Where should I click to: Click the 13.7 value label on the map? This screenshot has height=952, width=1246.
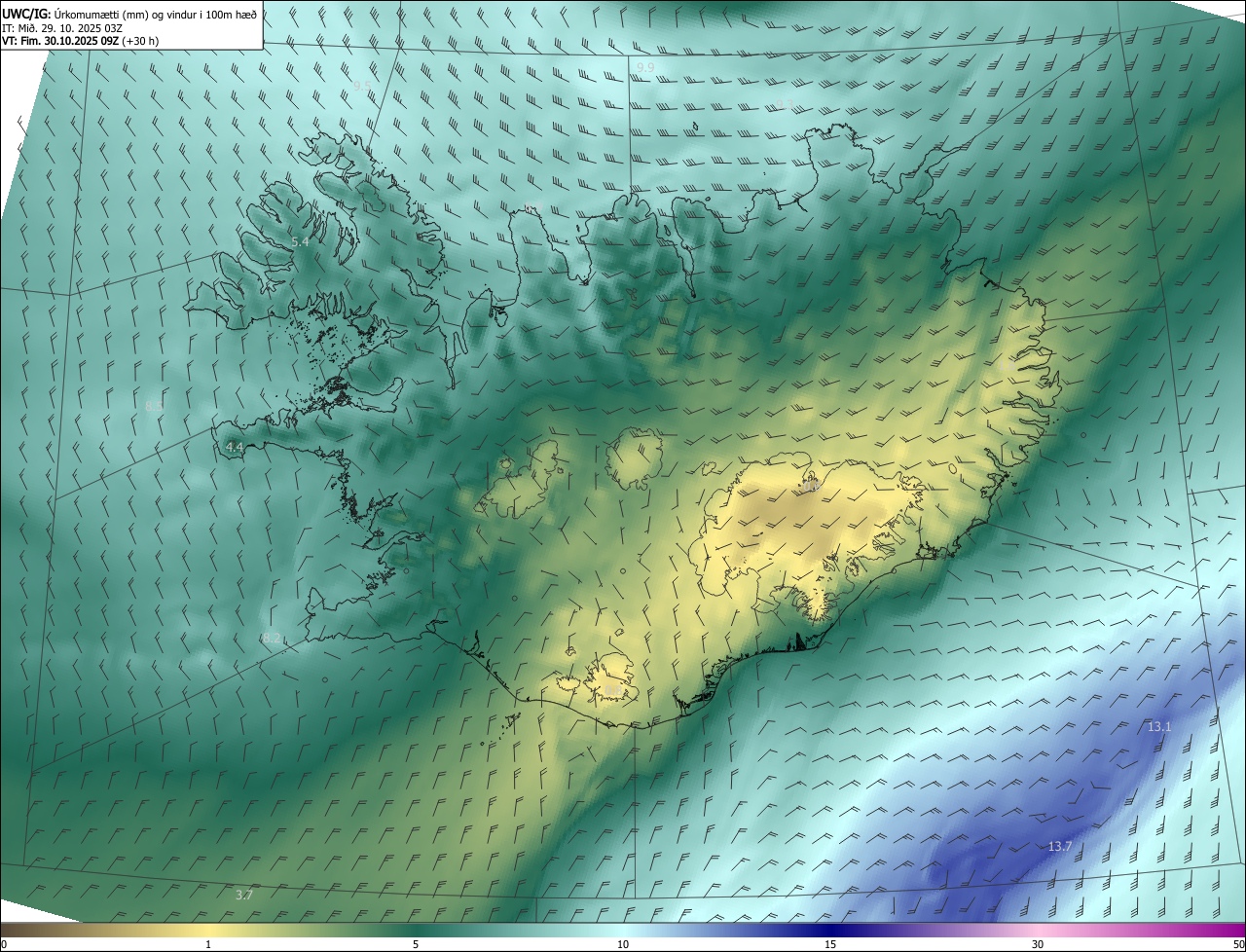pyautogui.click(x=1060, y=847)
